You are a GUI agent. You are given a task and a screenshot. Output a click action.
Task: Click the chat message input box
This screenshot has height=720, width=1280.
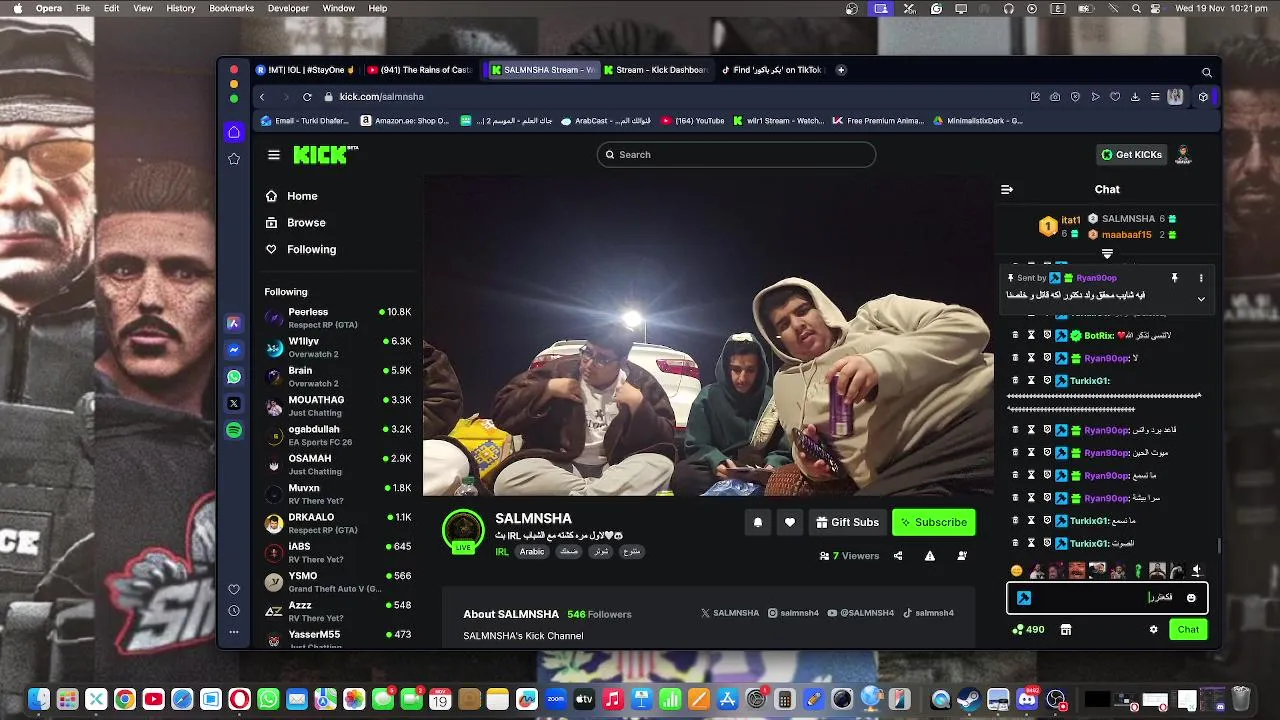tap(1106, 598)
